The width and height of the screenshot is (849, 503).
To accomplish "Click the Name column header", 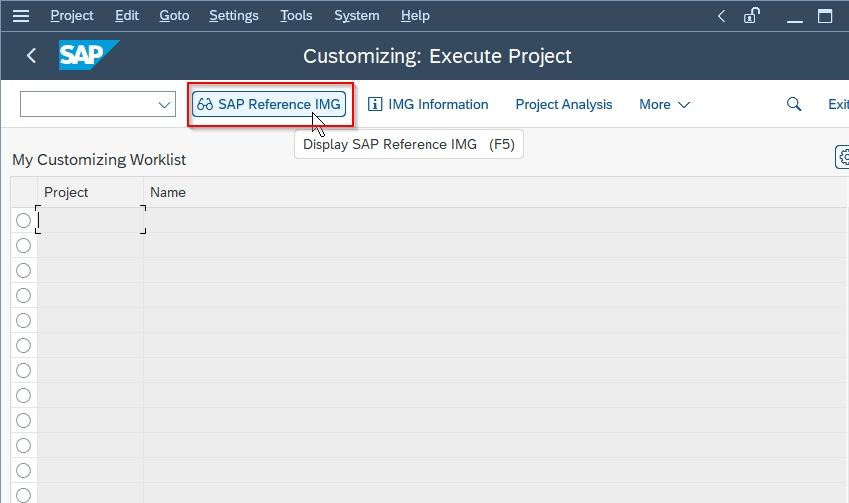I will tap(494, 192).
